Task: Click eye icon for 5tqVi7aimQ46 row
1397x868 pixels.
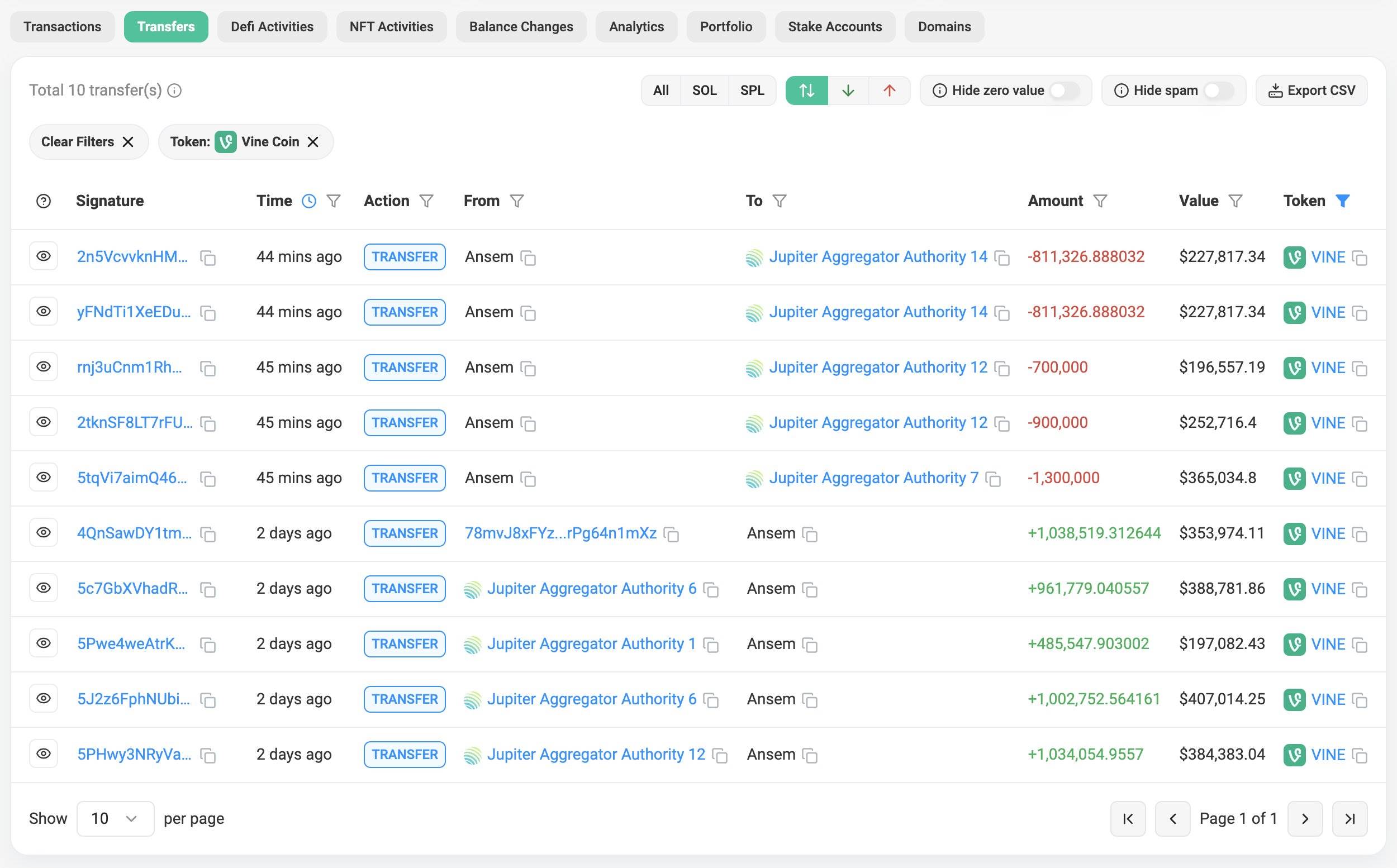Action: tap(44, 478)
